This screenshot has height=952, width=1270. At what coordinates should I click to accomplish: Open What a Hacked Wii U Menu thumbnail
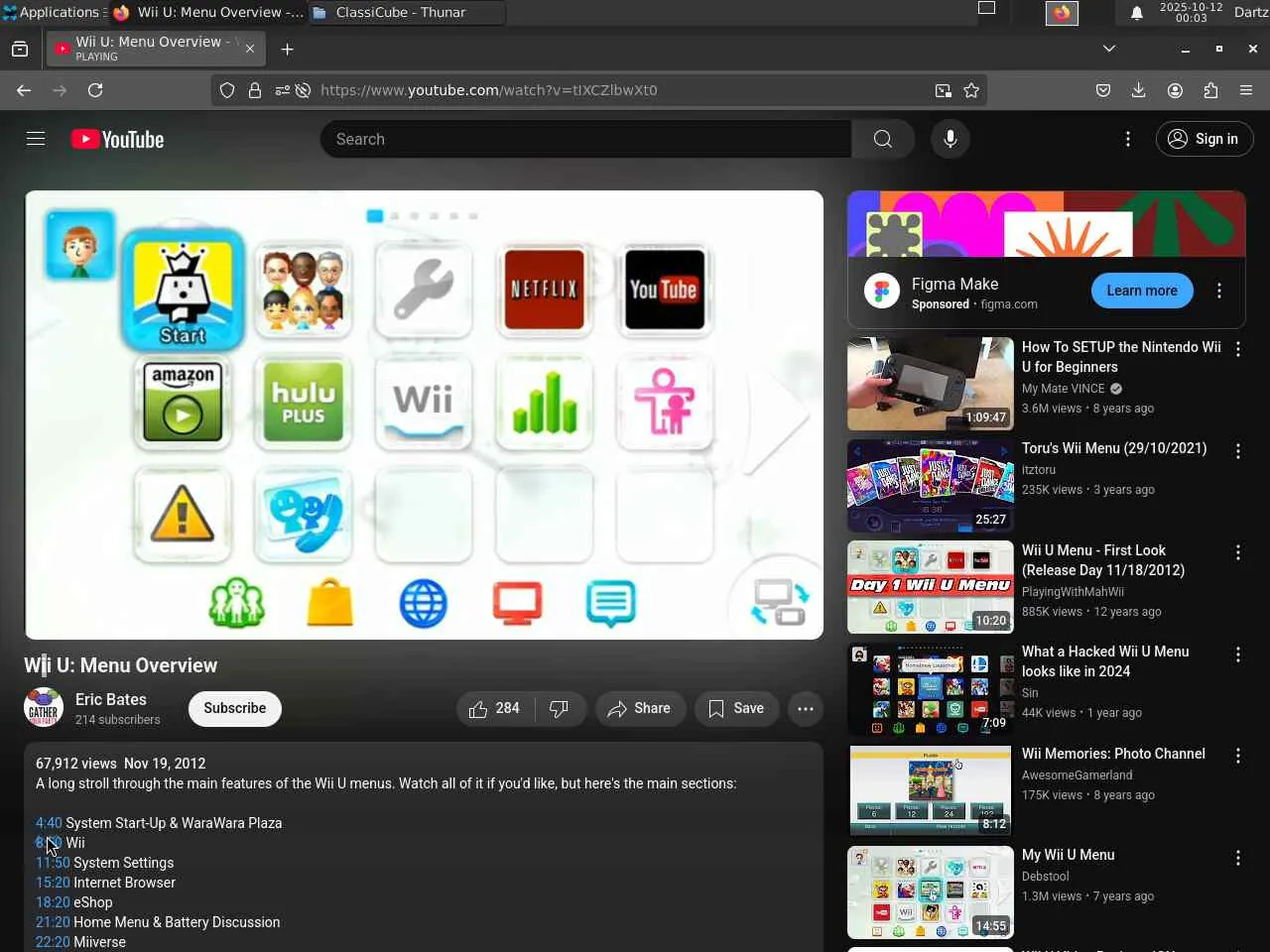pyautogui.click(x=931, y=689)
